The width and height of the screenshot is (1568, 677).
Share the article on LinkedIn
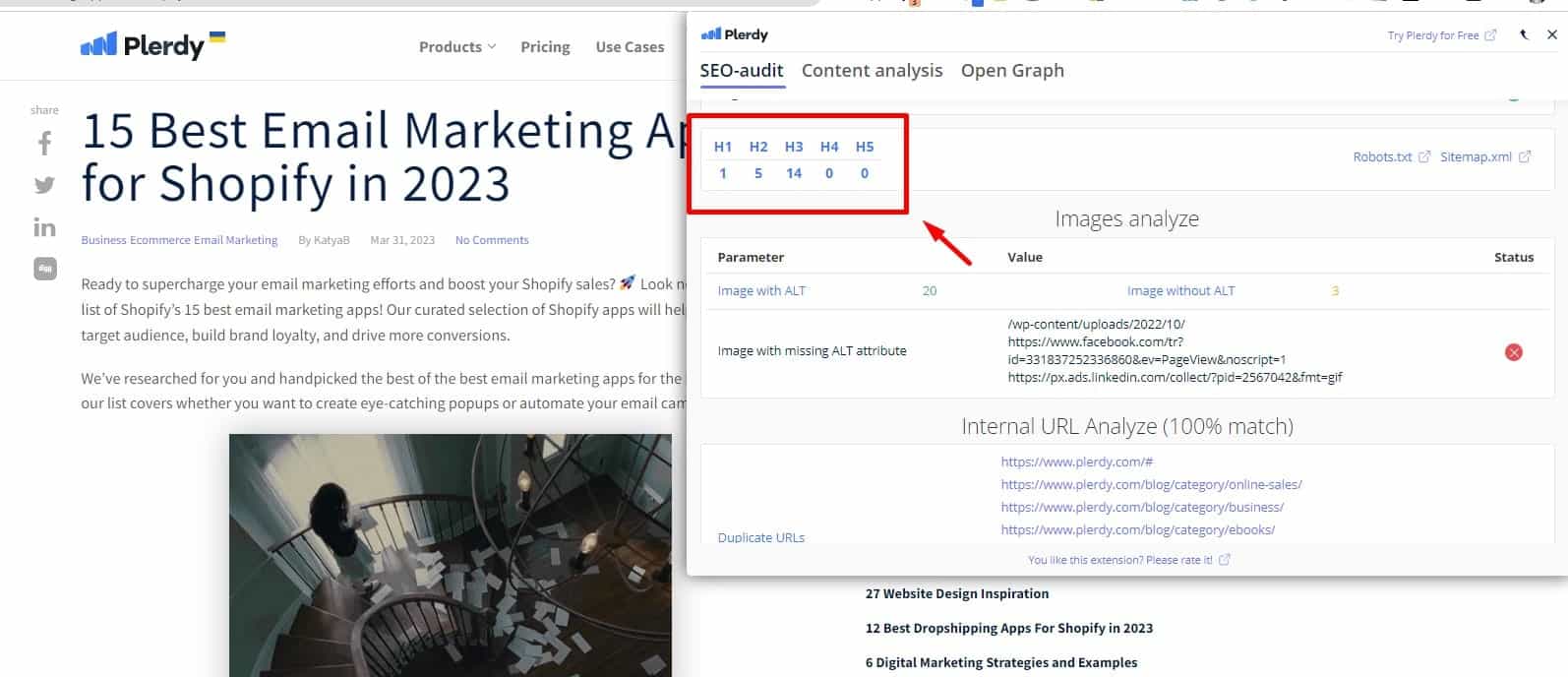point(44,227)
